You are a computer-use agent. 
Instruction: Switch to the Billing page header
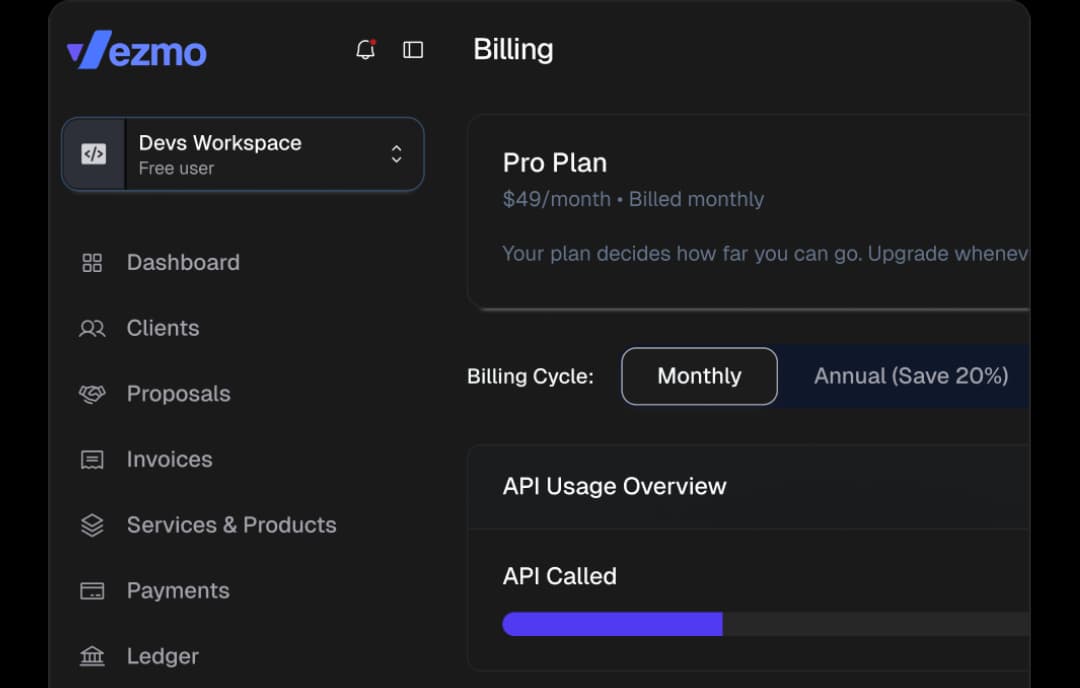click(513, 49)
